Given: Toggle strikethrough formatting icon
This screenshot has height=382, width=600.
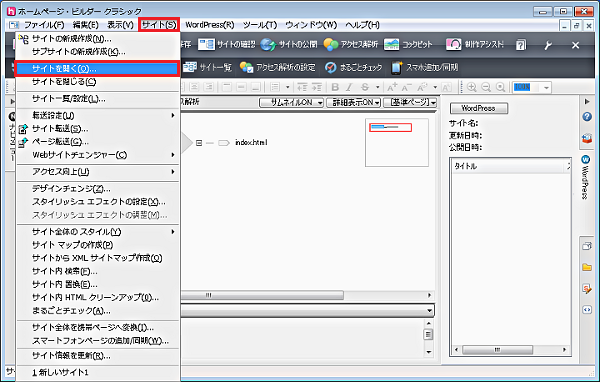Looking at the screenshot, I should pos(365,87).
